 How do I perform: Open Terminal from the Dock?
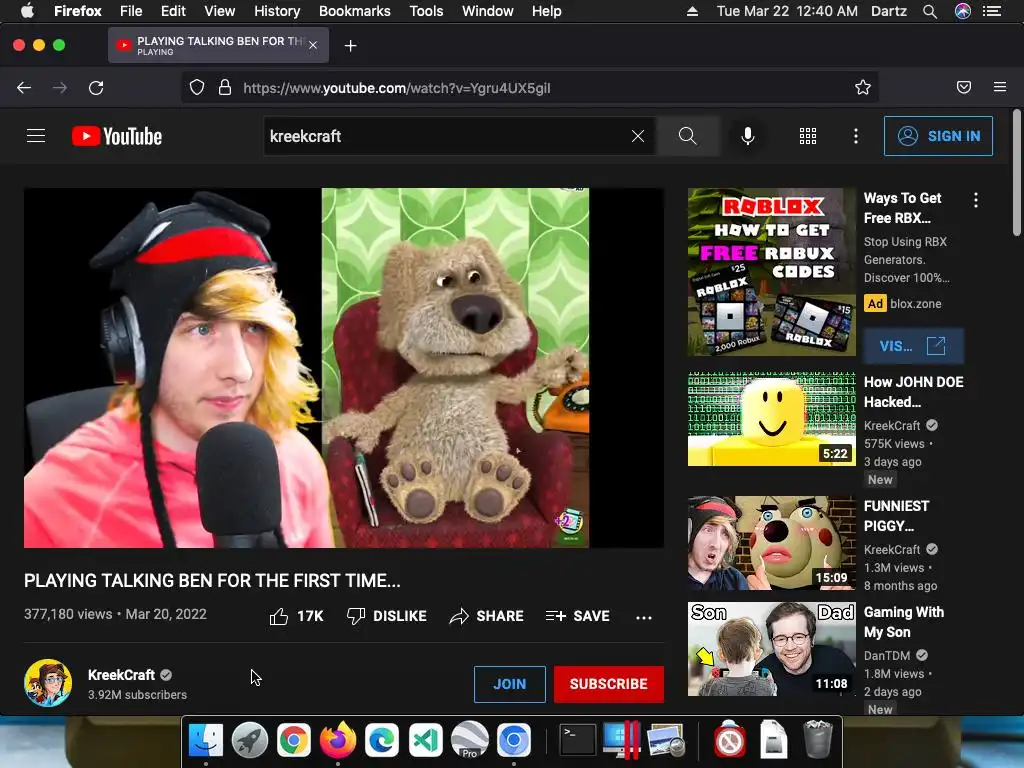(578, 741)
